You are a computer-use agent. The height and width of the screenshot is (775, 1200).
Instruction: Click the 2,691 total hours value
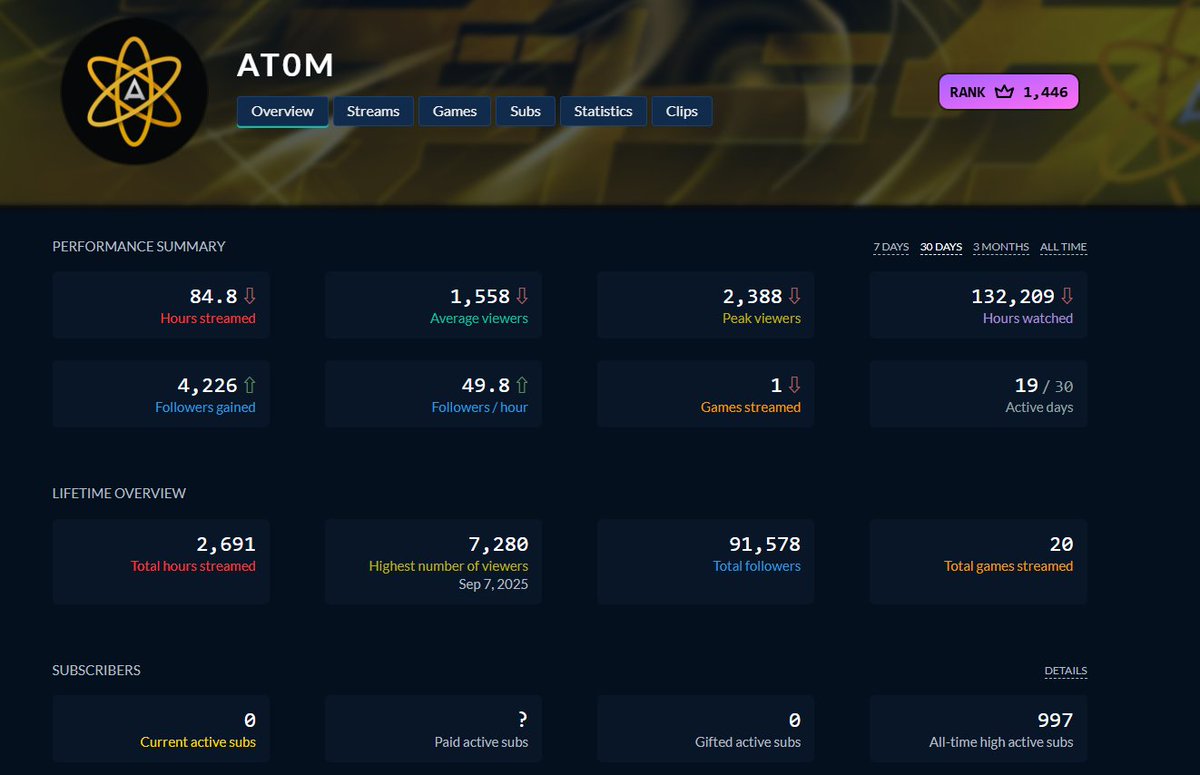(226, 544)
